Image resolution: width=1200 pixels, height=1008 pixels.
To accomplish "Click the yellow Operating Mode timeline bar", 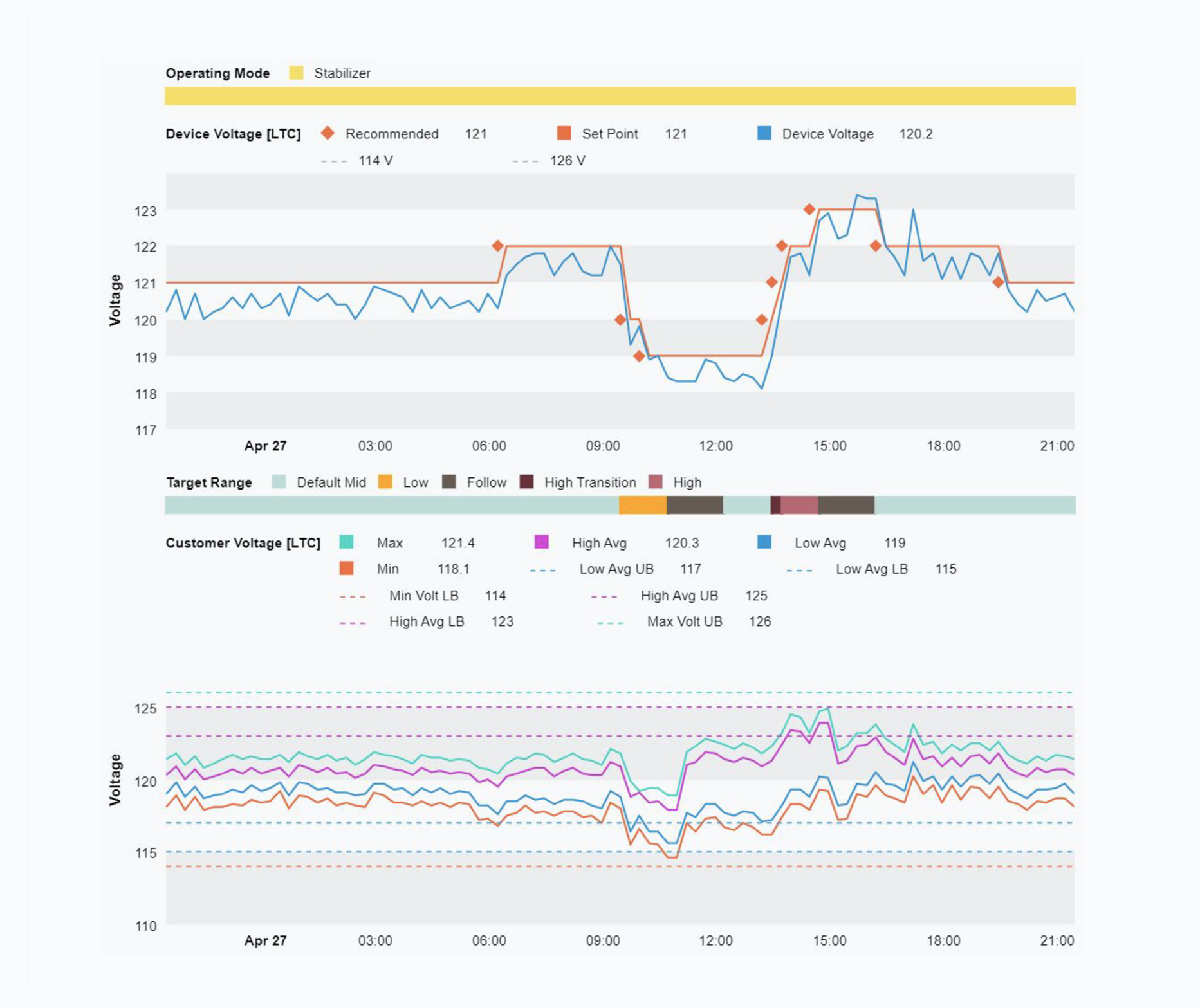I will tap(620, 96).
